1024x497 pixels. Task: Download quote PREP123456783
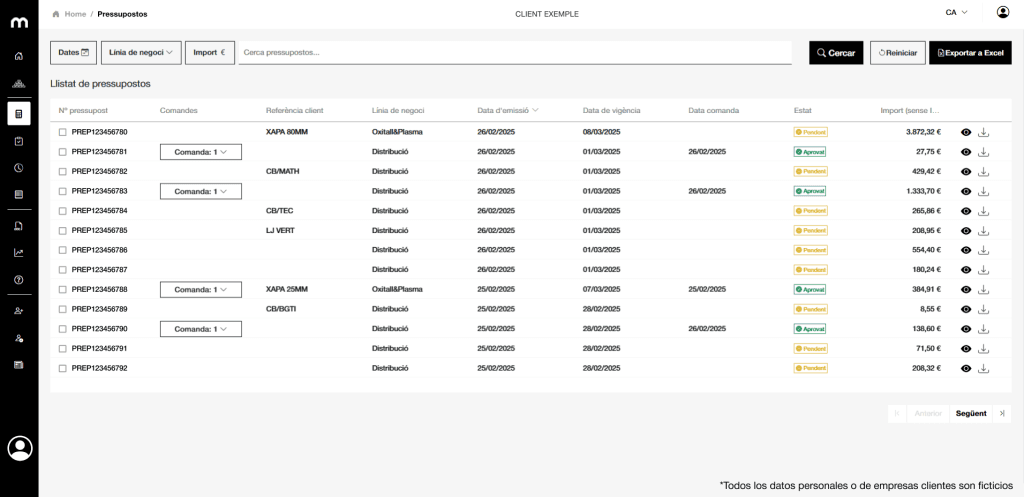tap(984, 191)
